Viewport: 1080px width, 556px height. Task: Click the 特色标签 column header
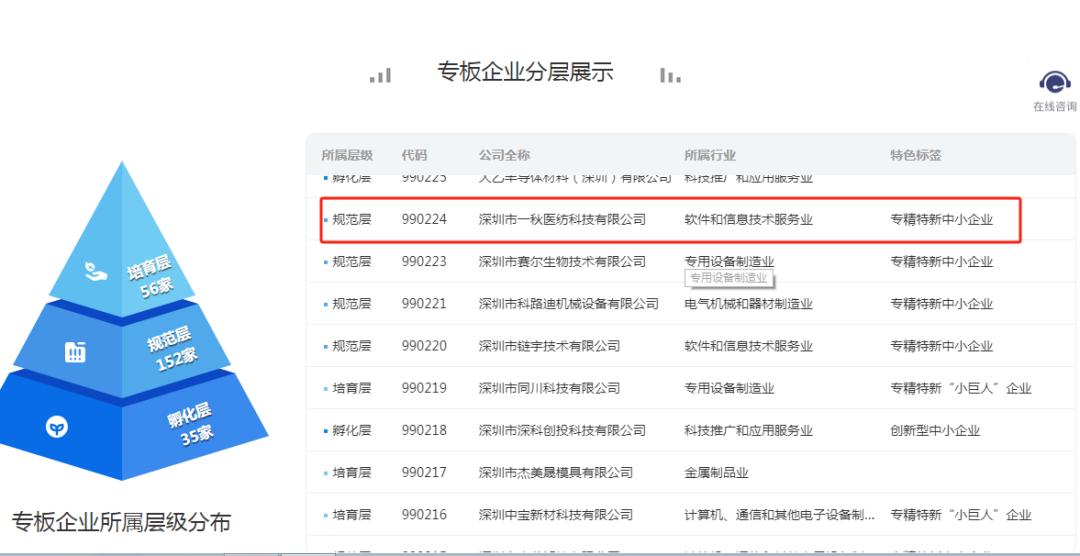tap(916, 155)
